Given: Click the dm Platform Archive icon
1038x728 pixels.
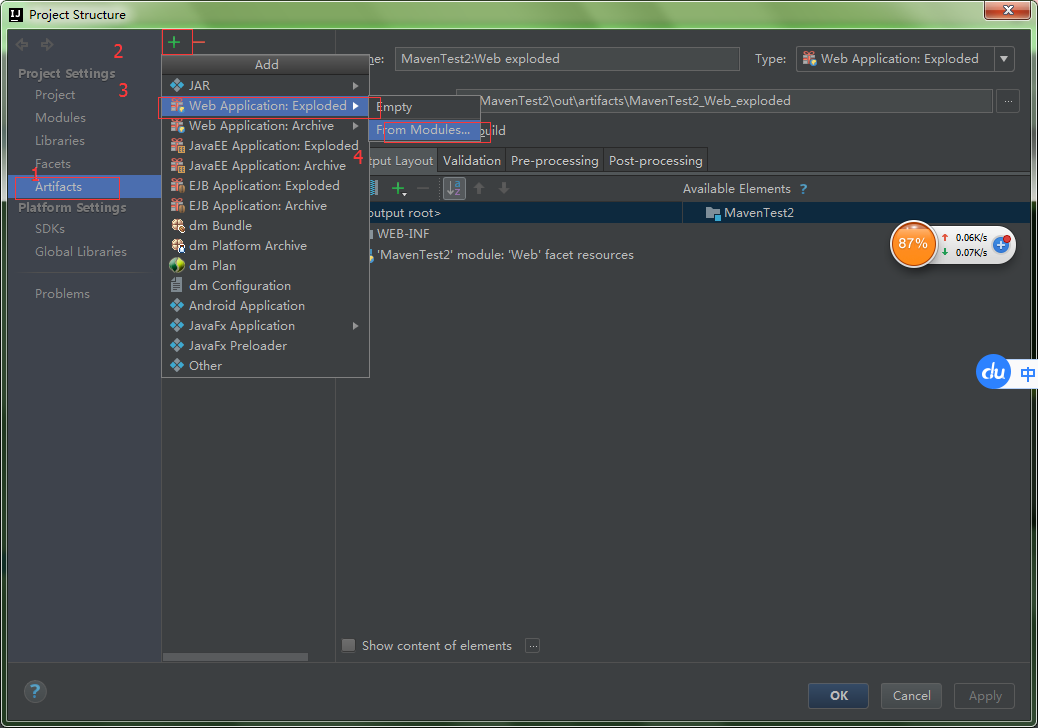Looking at the screenshot, I should 177,246.
